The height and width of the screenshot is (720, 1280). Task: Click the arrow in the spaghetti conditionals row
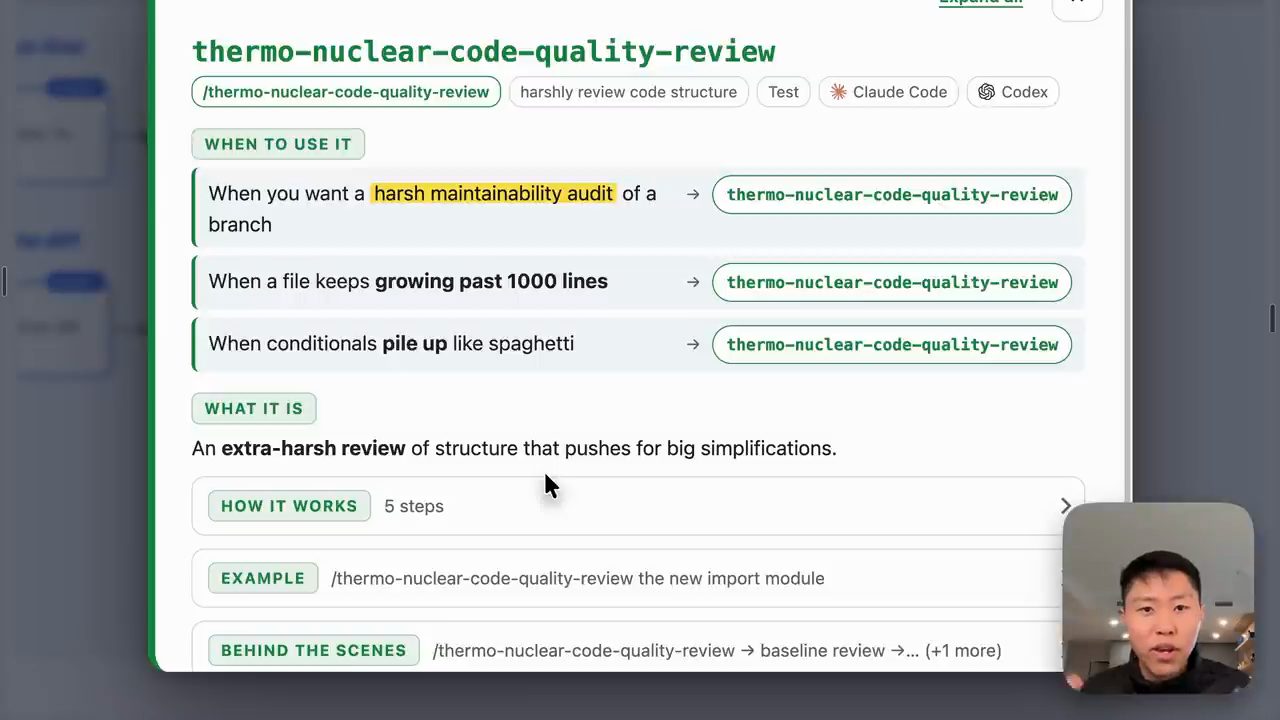(x=692, y=344)
